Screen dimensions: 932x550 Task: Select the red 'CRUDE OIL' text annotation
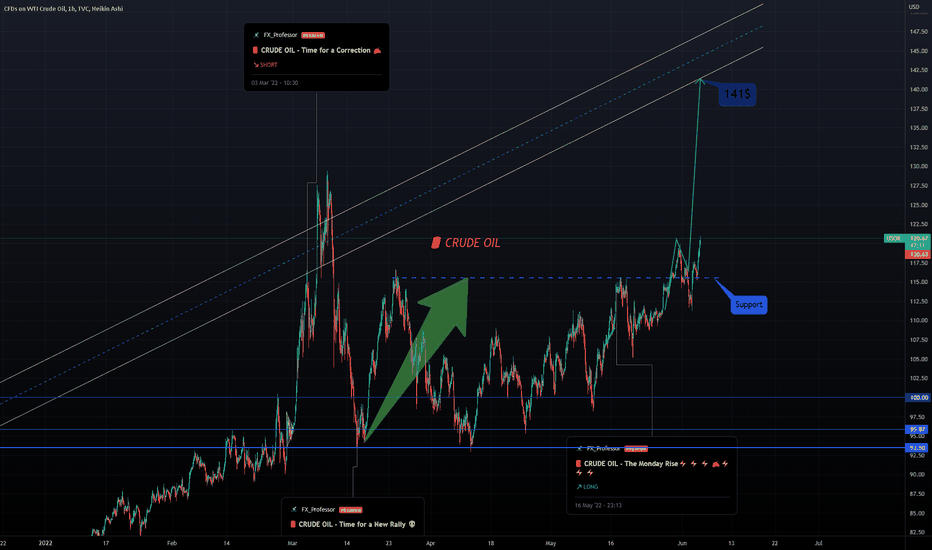[x=473, y=243]
